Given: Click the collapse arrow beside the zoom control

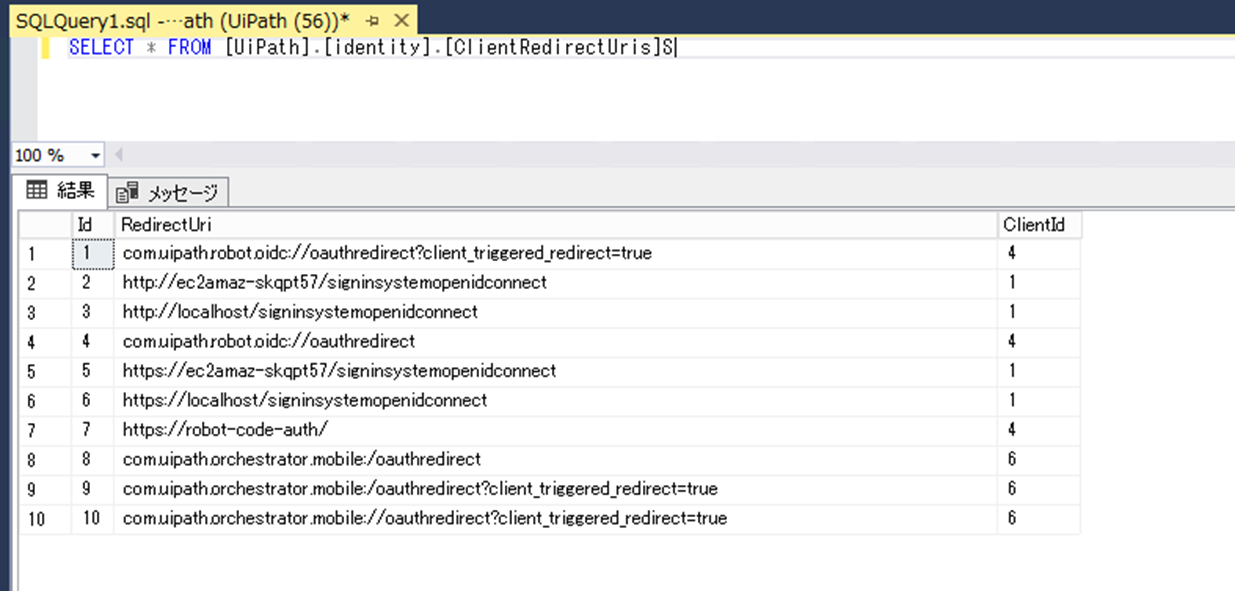Looking at the screenshot, I should click(118, 155).
